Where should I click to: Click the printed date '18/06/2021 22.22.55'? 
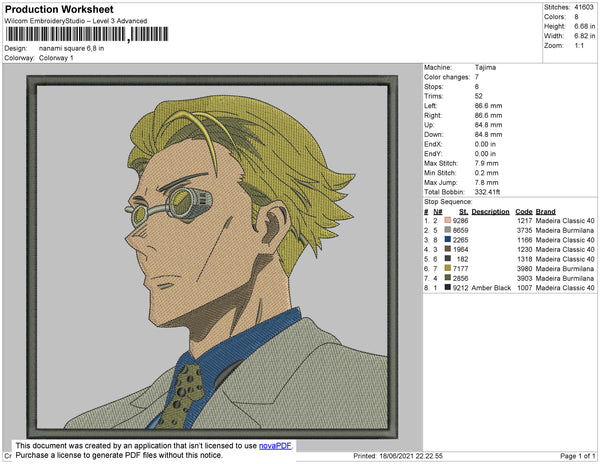pyautogui.click(x=411, y=456)
